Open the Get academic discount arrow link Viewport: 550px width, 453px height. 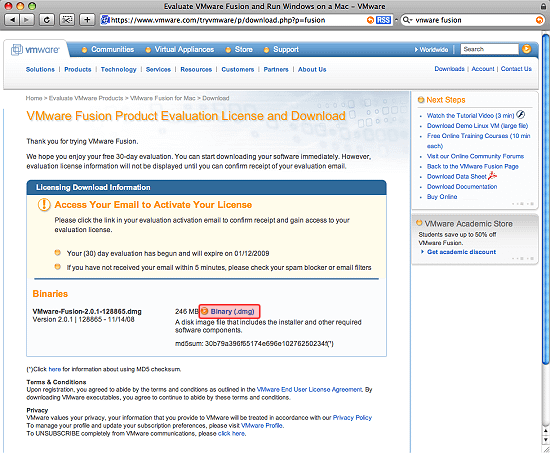(458, 252)
